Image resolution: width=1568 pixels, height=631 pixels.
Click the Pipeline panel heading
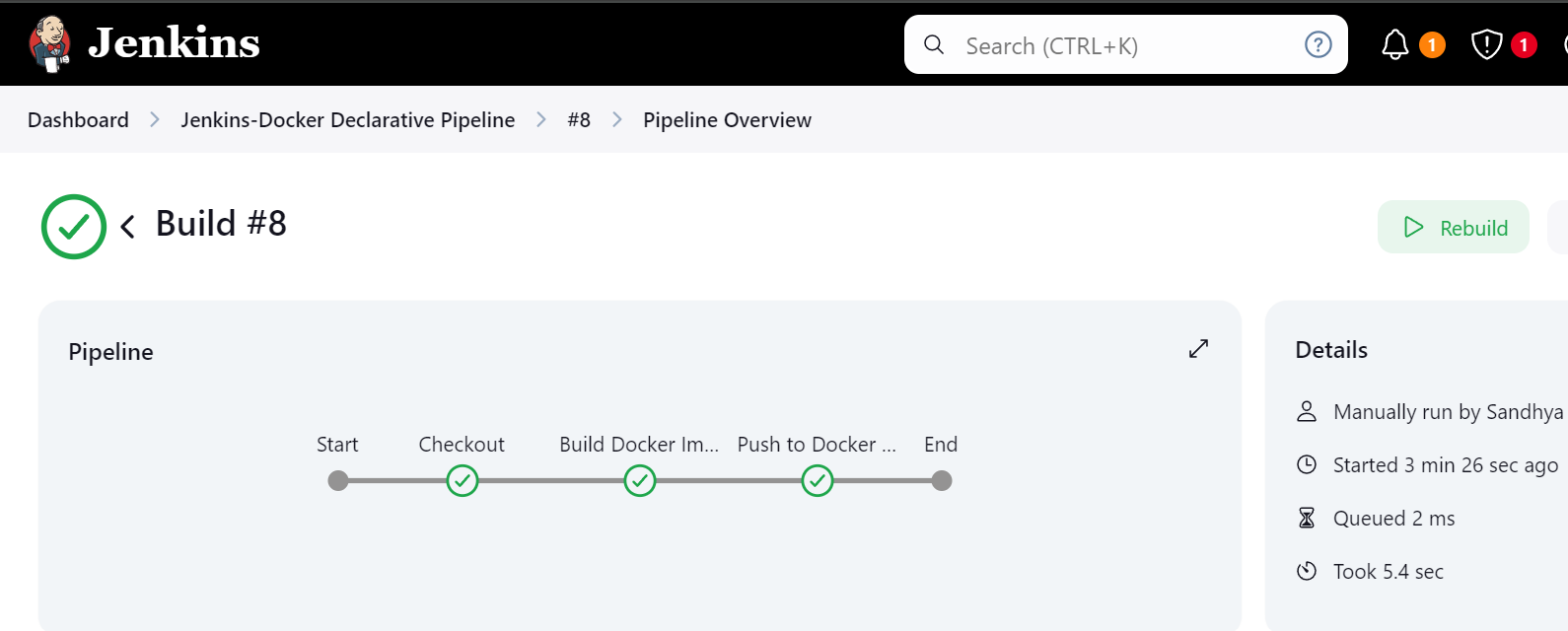110,352
